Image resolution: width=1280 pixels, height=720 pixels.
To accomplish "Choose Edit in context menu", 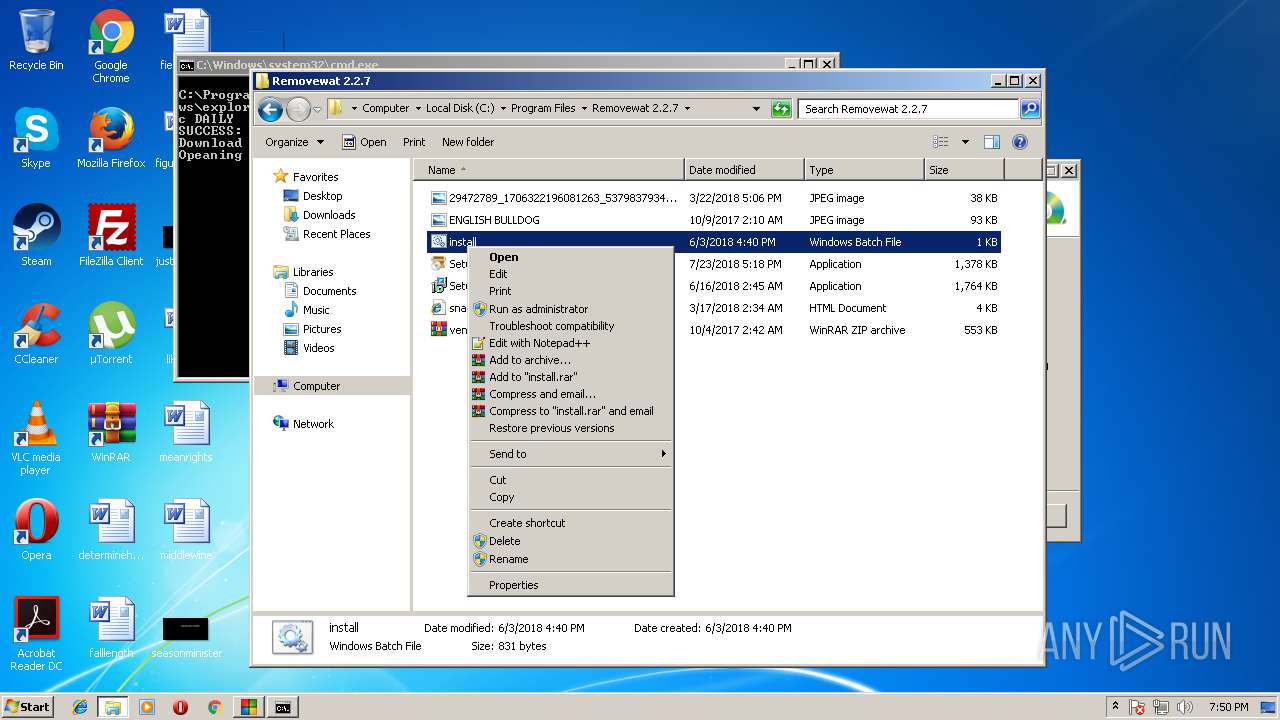I will coord(570,274).
